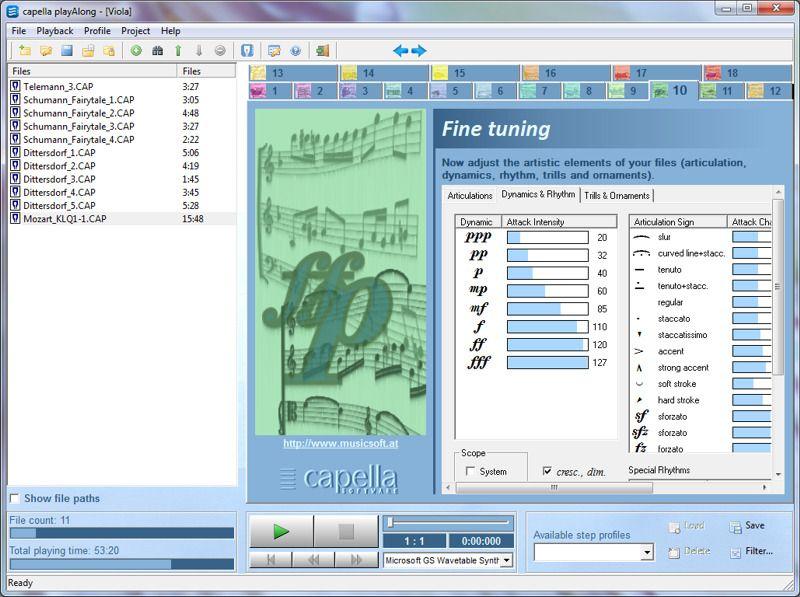Screen dimensions: 800x597
Task: Expand the Microsoft GS Wavetable Synth dropdown
Action: point(507,561)
